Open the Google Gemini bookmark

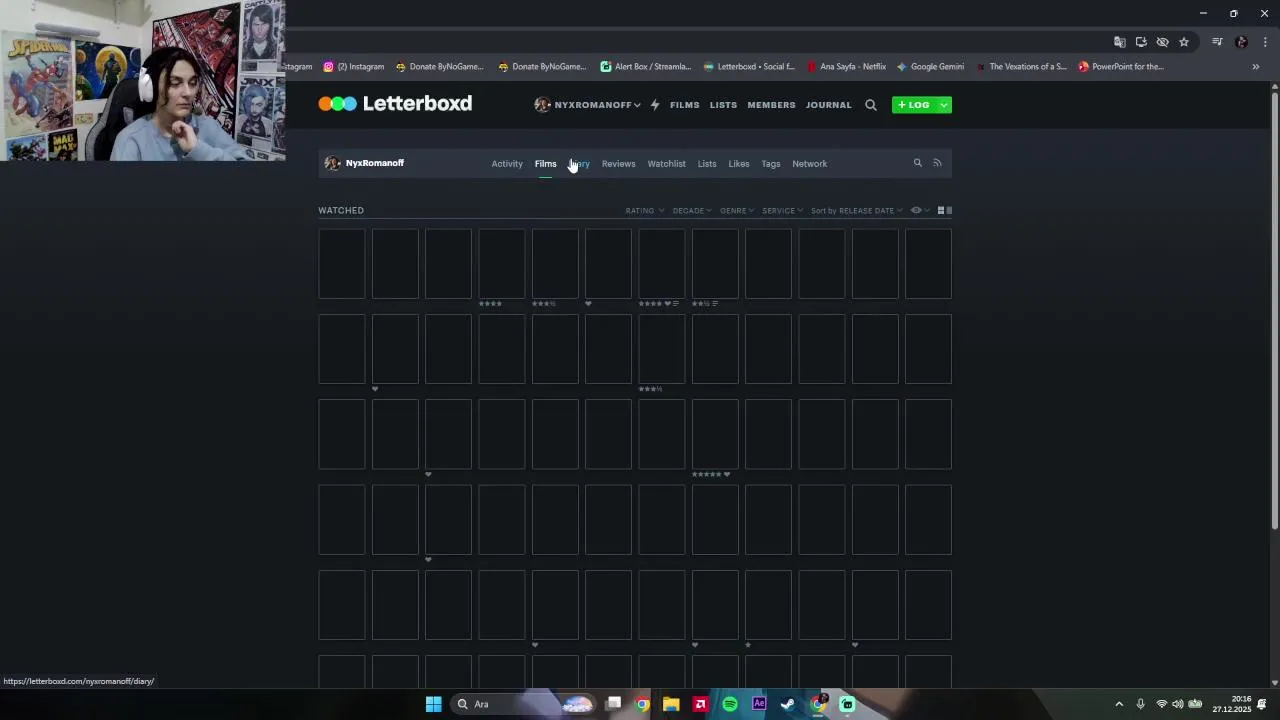(930, 67)
